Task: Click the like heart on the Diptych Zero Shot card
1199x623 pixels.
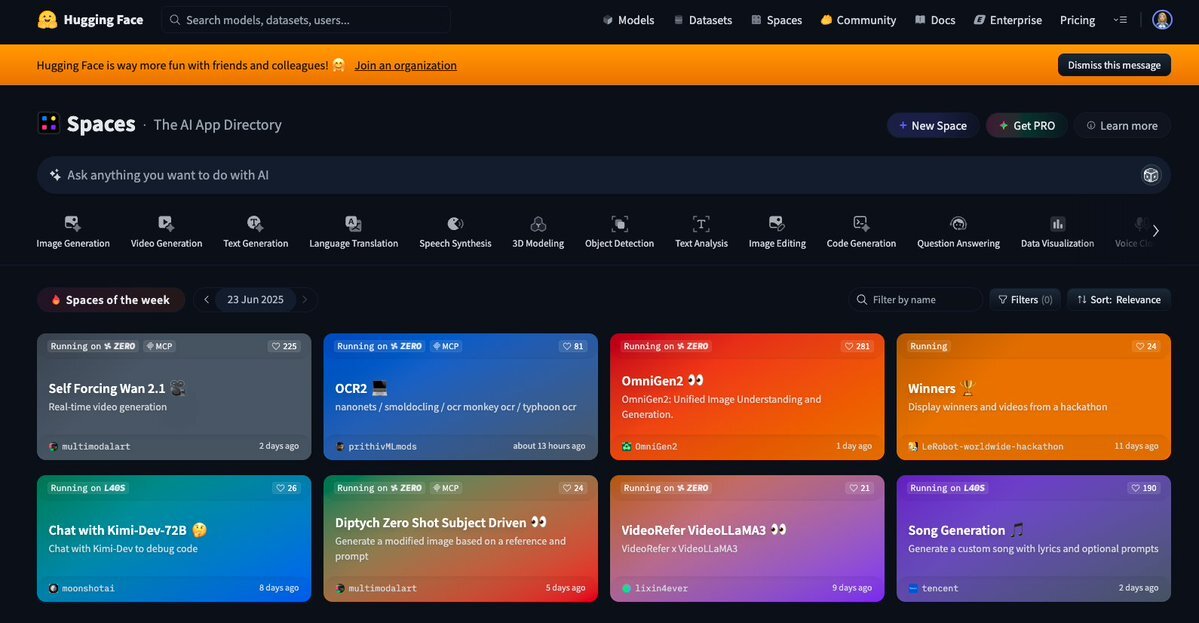Action: pyautogui.click(x=567, y=488)
